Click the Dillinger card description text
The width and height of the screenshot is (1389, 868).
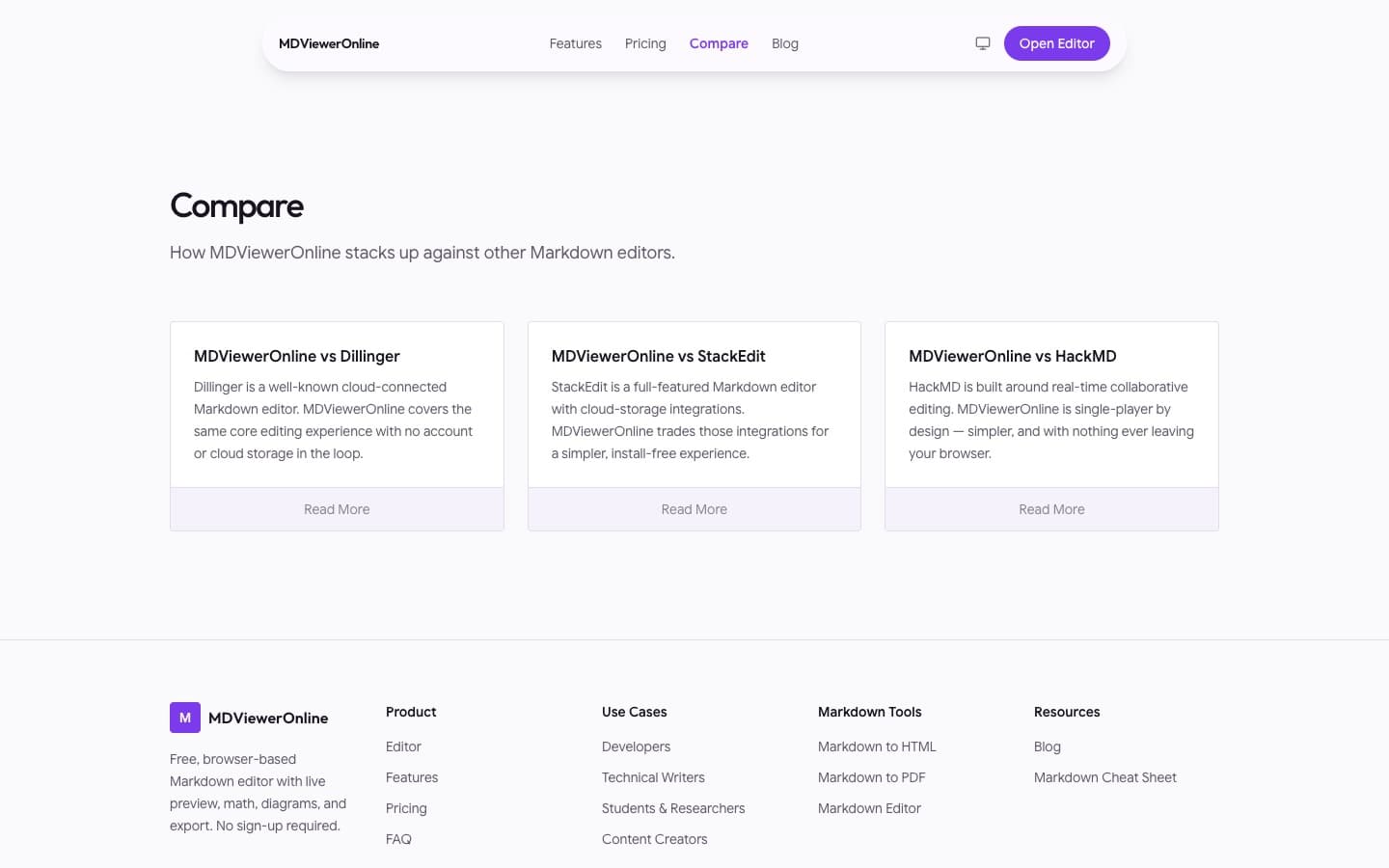(334, 420)
